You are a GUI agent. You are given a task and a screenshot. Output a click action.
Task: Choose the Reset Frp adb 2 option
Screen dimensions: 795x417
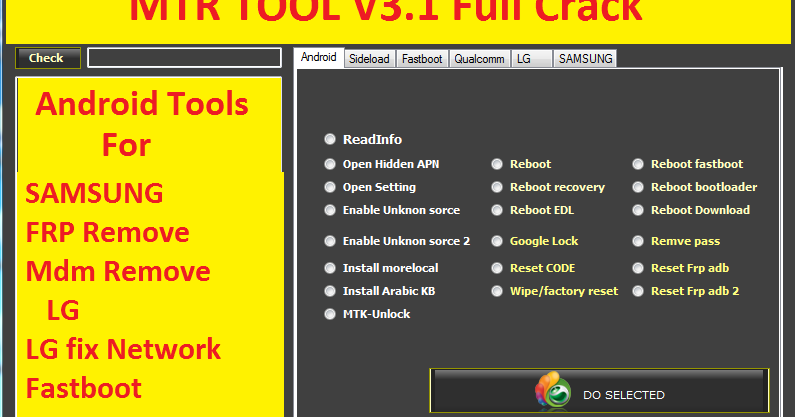(638, 291)
